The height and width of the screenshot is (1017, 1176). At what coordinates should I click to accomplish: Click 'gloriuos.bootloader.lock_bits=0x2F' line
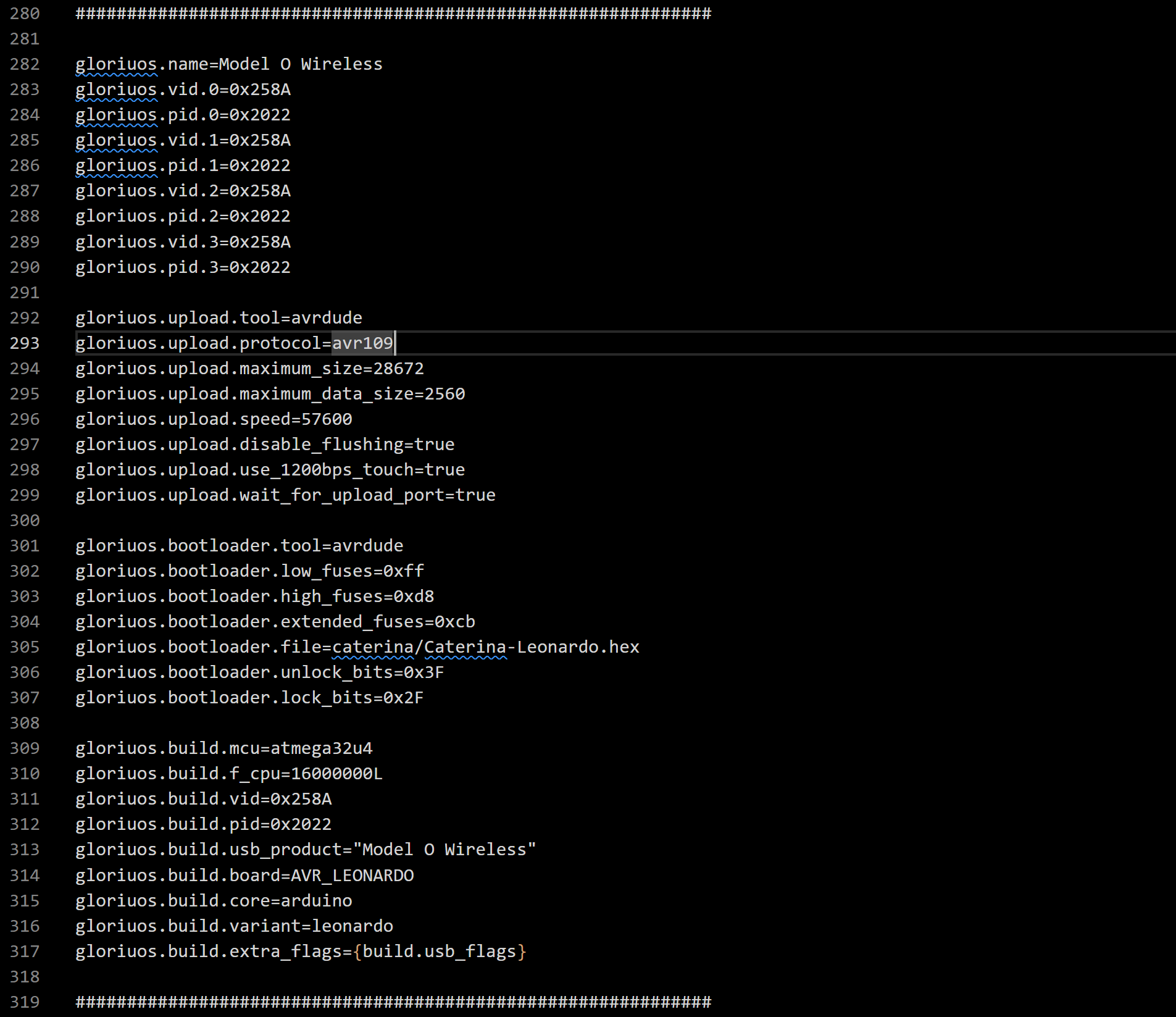[249, 698]
